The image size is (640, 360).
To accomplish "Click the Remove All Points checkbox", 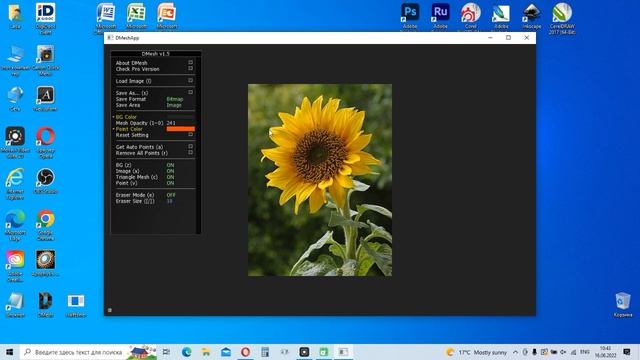I will [x=190, y=153].
